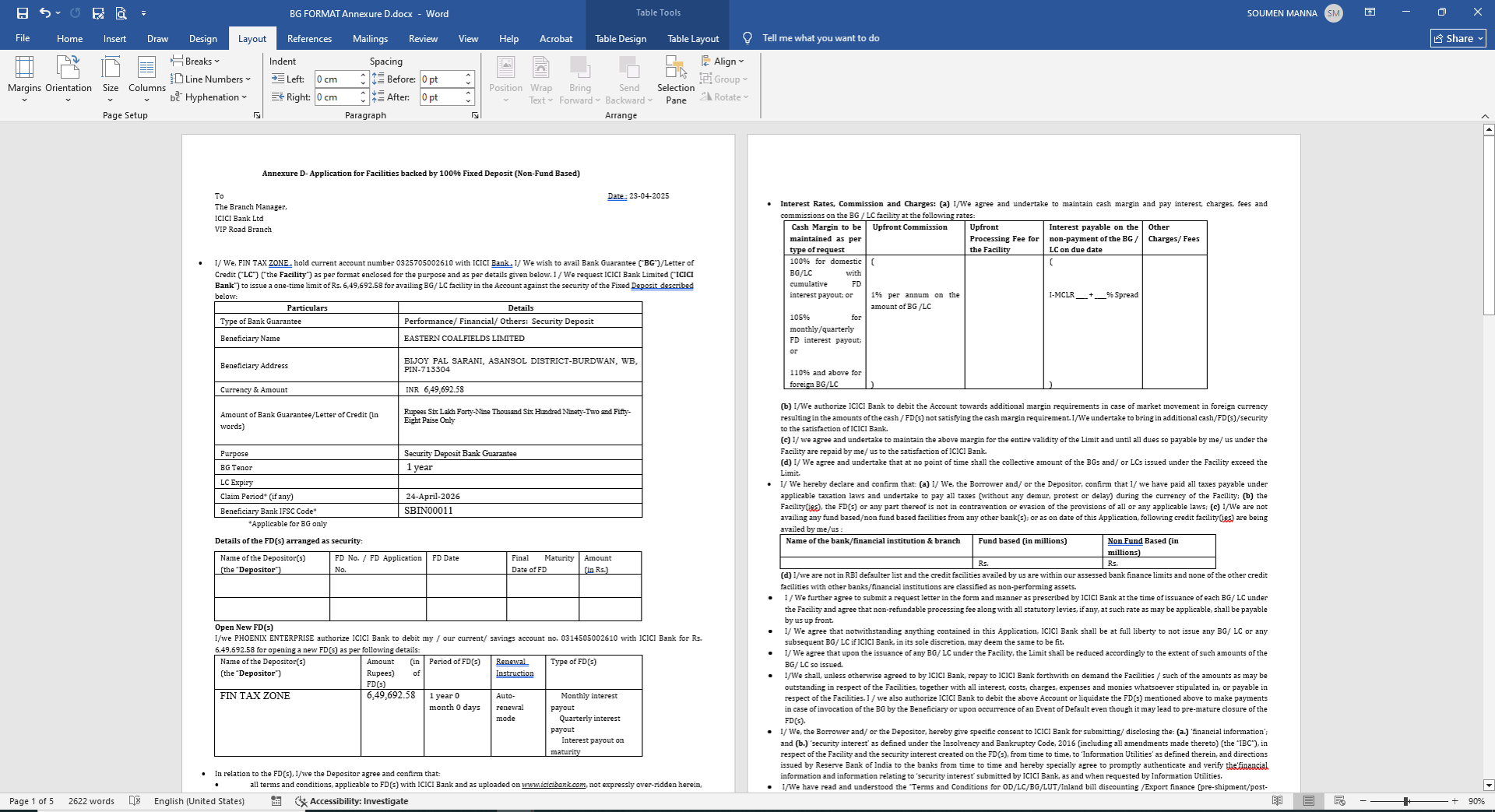Click Accessibility: Investigate in status bar

[352, 801]
